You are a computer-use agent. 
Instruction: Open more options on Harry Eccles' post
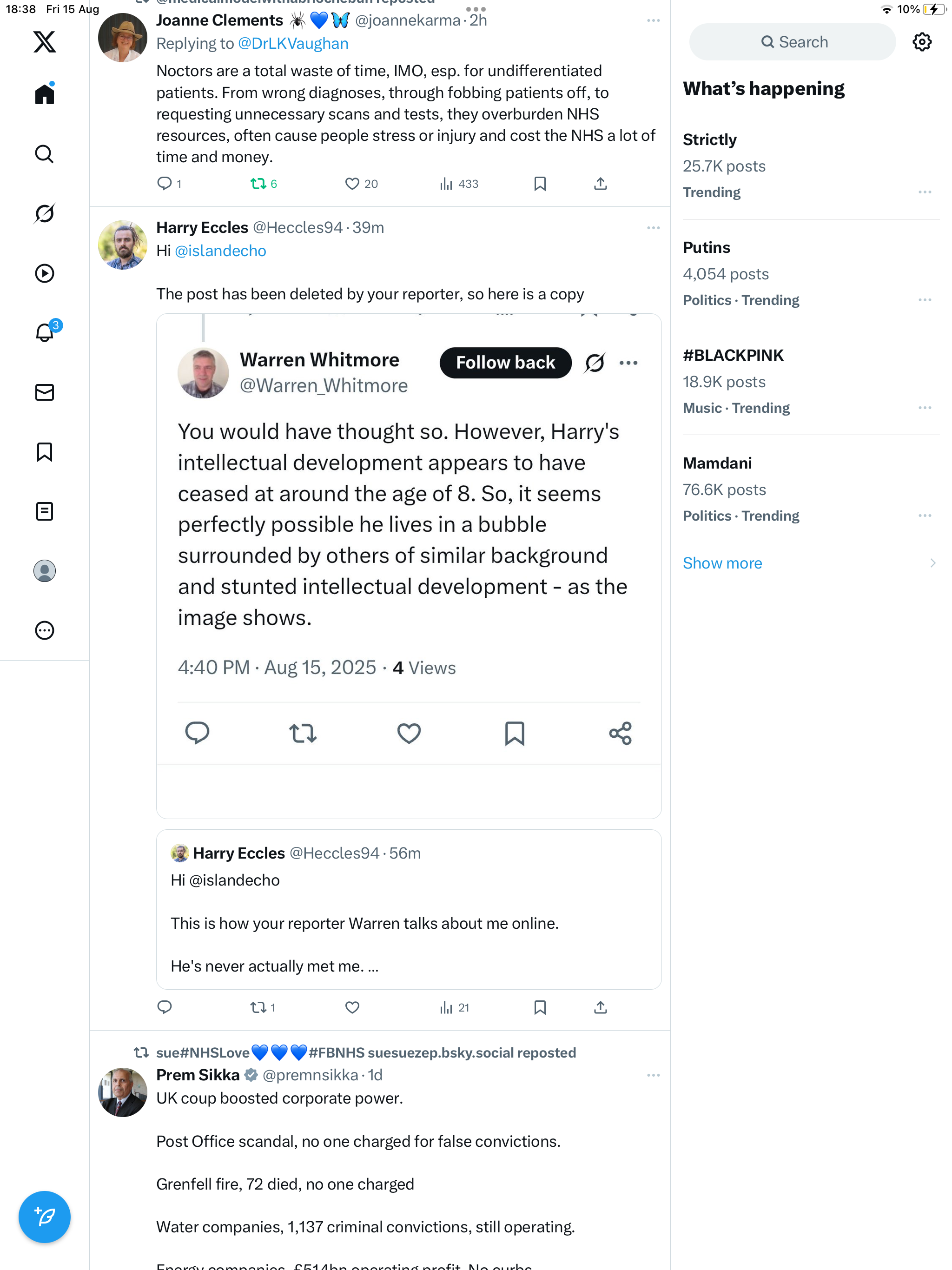(x=653, y=228)
